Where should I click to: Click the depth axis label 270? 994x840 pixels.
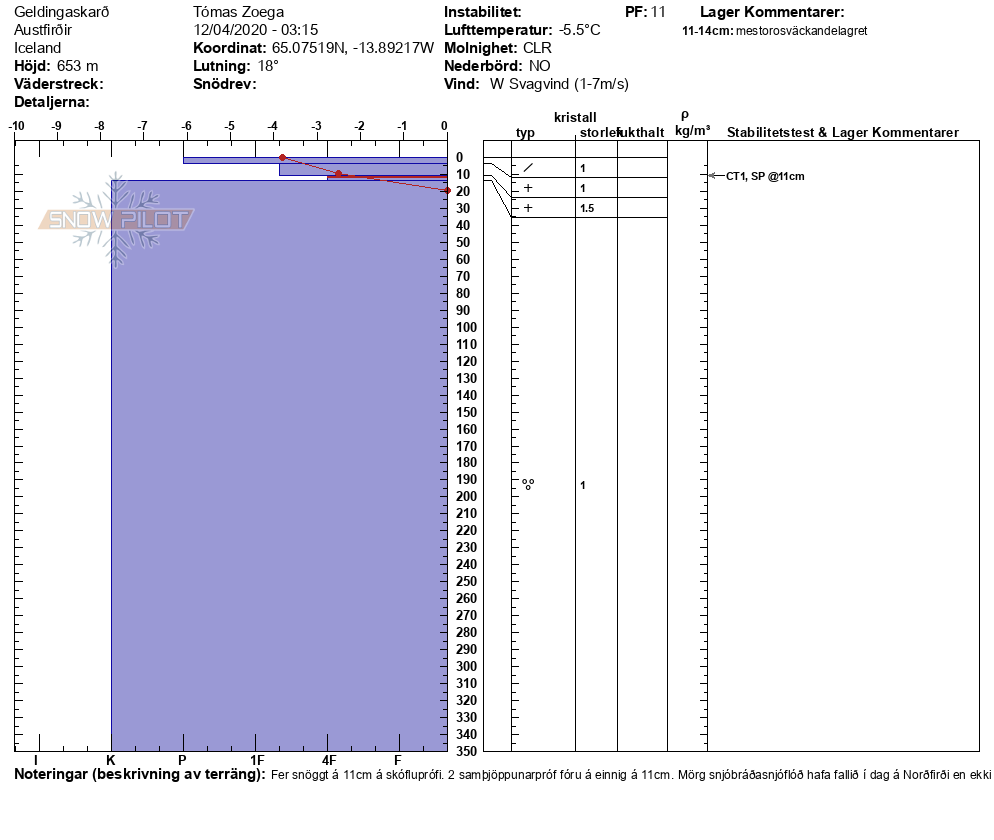click(x=467, y=615)
